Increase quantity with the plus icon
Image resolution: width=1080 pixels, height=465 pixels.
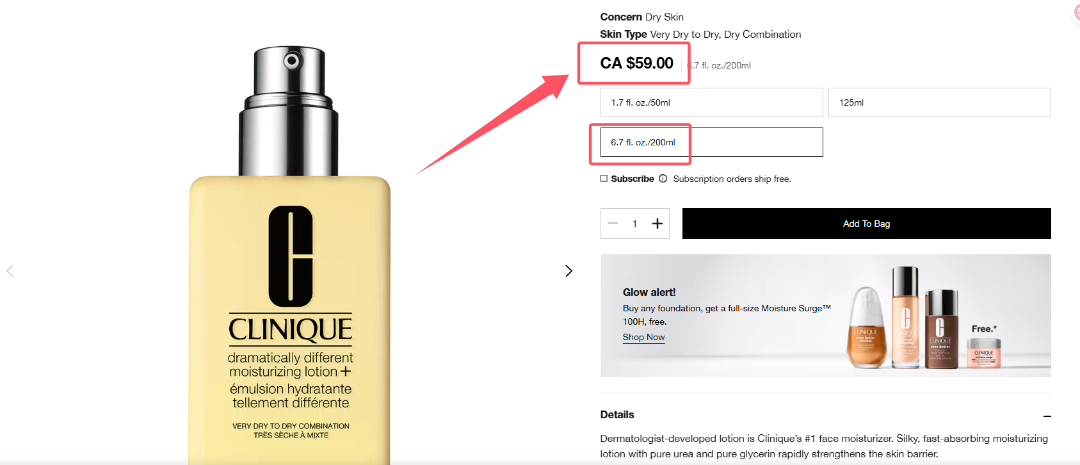click(657, 223)
